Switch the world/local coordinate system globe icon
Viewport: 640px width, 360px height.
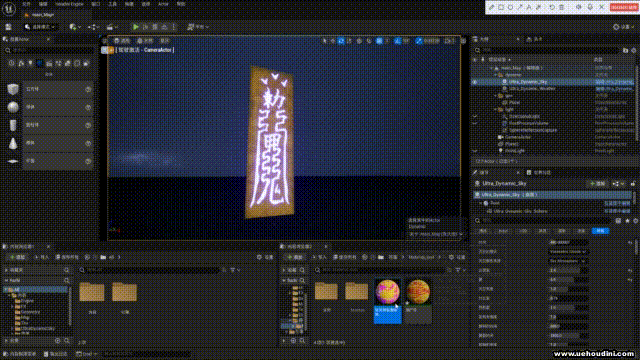tap(359, 41)
